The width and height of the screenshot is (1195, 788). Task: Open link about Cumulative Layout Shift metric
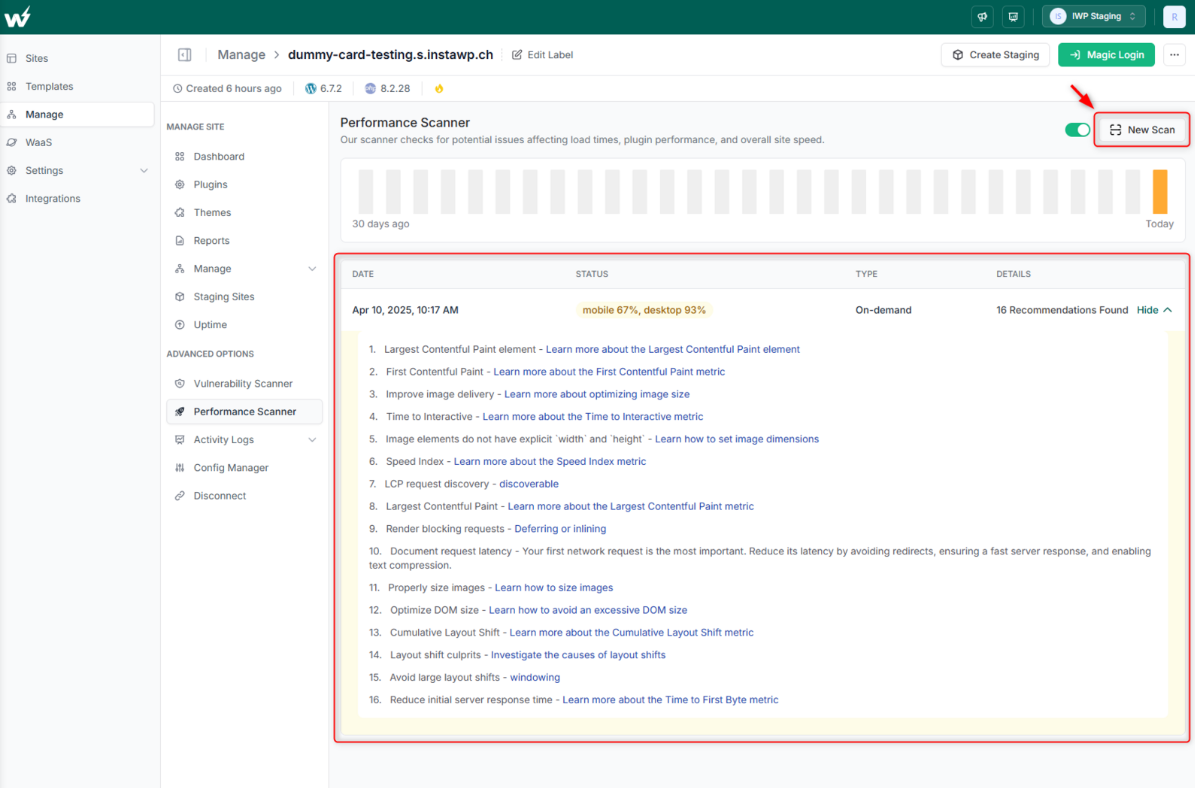pyautogui.click(x=631, y=633)
